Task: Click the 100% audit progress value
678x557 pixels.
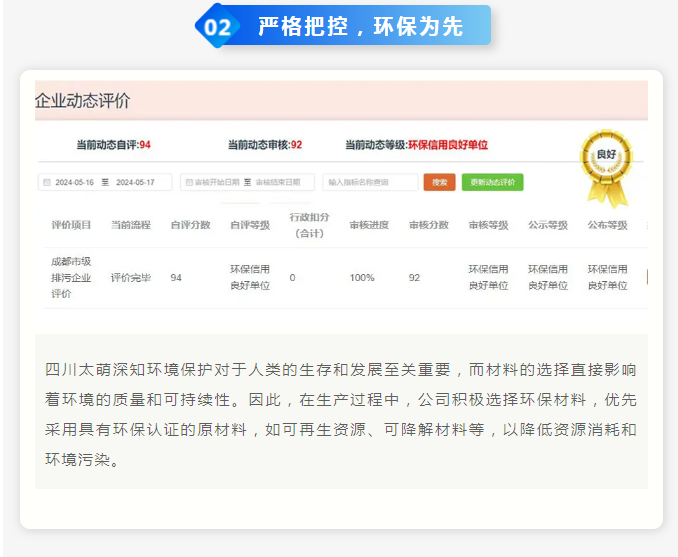Action: 362,277
